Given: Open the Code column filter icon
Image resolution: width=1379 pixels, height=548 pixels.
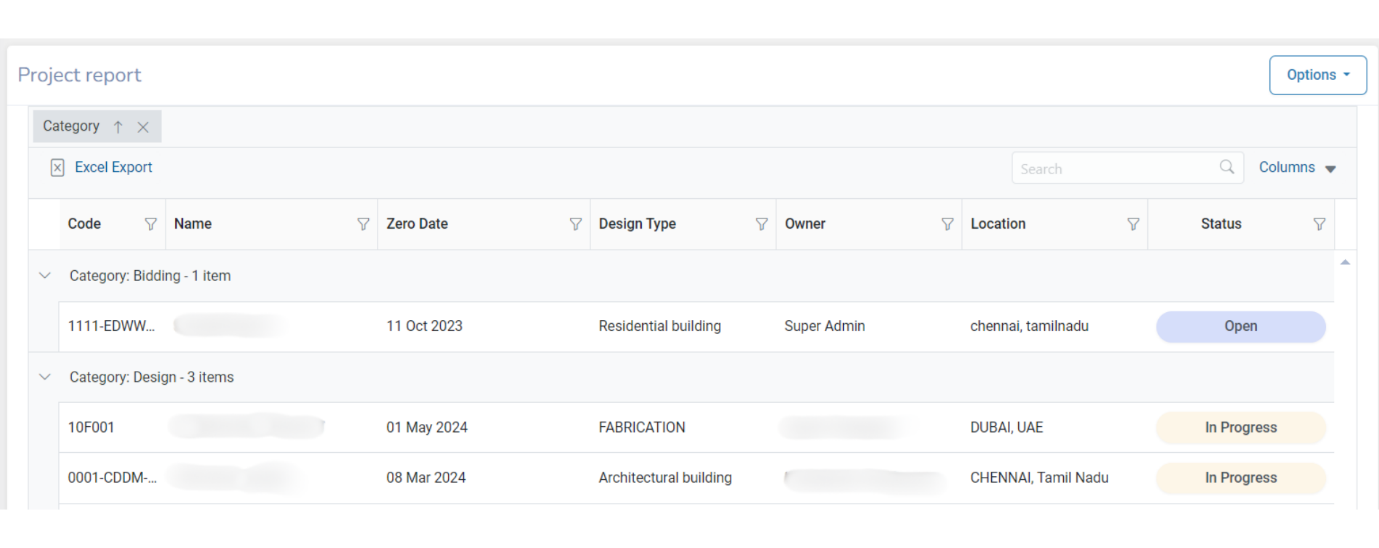Looking at the screenshot, I should [x=151, y=224].
